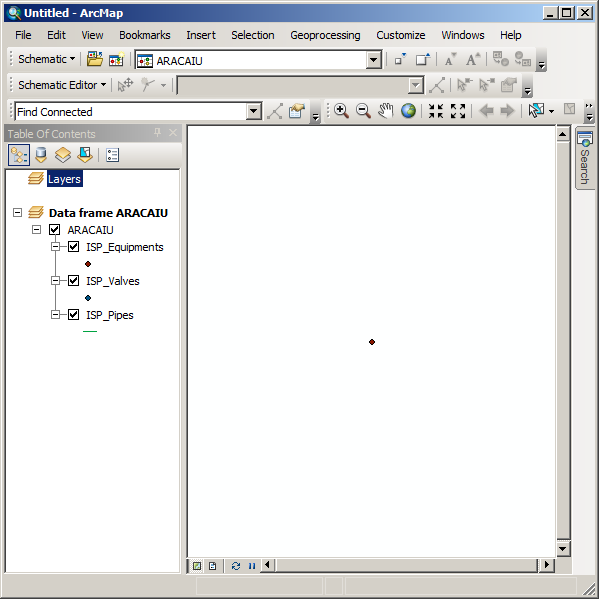Open the File menu
This screenshot has width=599, height=599.
(x=23, y=35)
